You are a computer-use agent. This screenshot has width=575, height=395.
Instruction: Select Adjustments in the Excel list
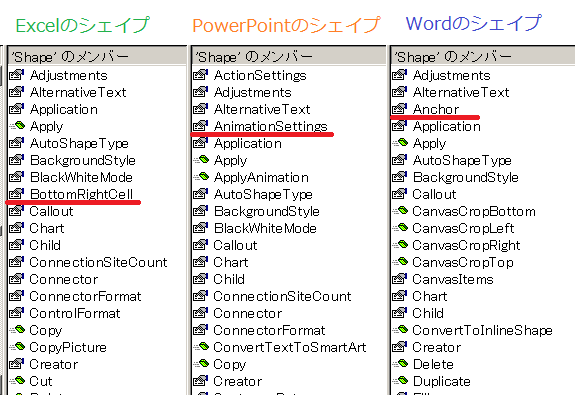pos(69,76)
